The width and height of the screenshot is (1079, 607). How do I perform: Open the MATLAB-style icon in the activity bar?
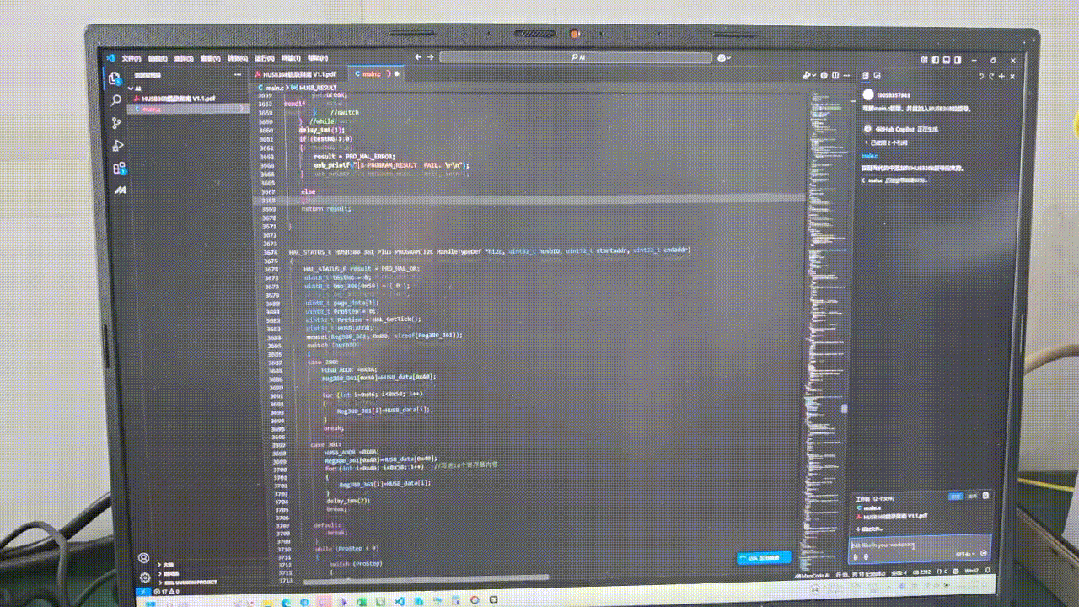point(120,190)
